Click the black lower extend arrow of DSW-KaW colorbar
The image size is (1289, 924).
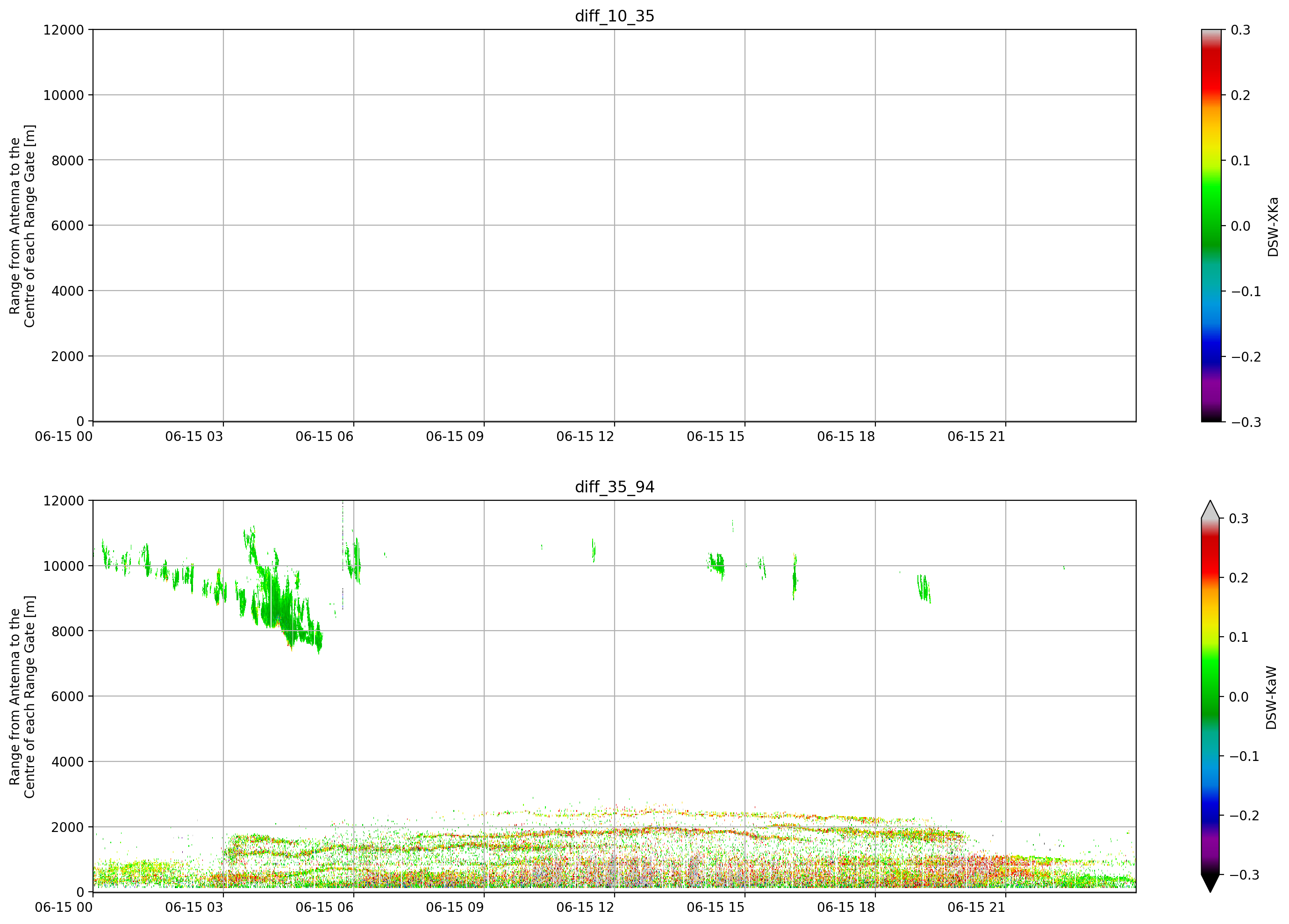coord(1210,884)
